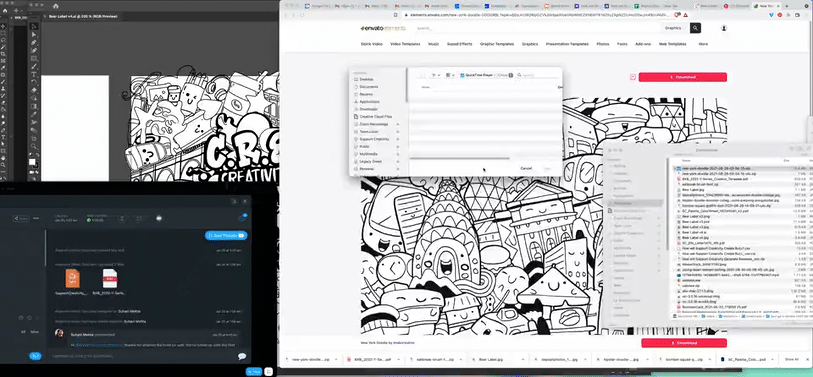Click the red Download button above the doodle image
The height and width of the screenshot is (377, 813).
pyautogui.click(x=682, y=77)
